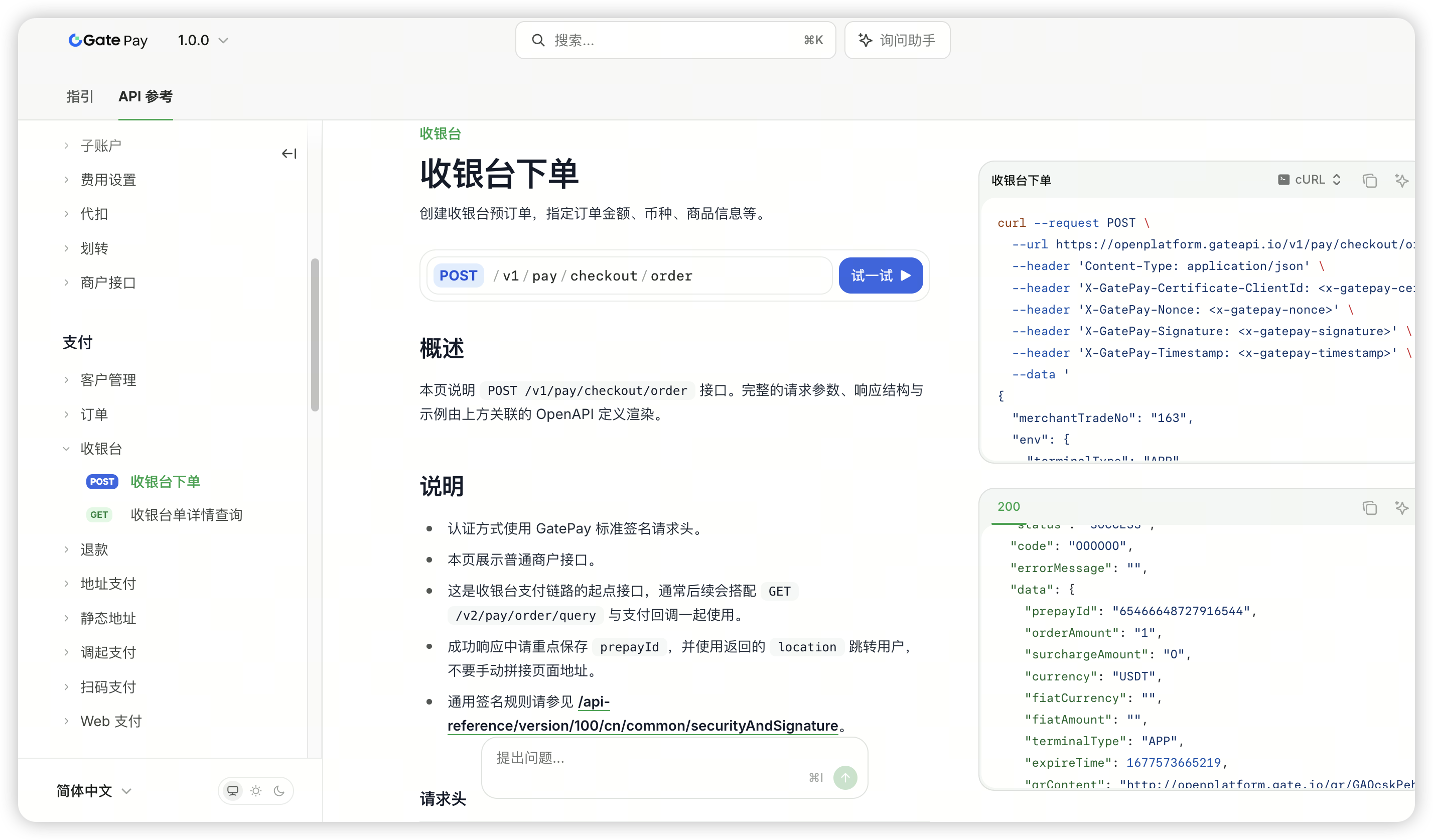
Task: Switch to the API 参考 tab
Action: pyautogui.click(x=146, y=97)
